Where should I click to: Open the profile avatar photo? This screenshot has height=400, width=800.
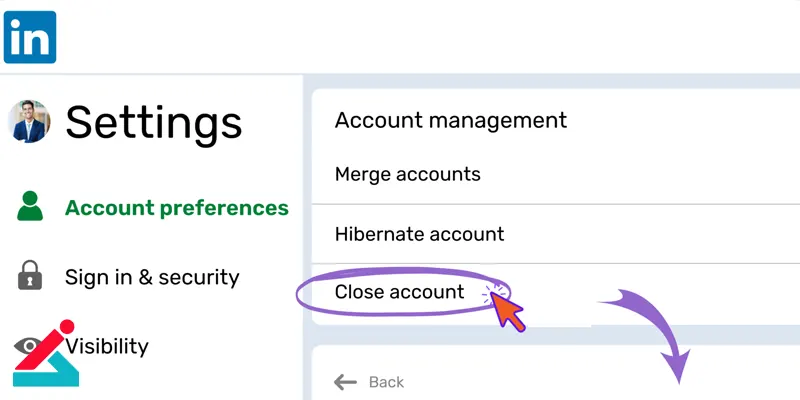click(x=29, y=121)
